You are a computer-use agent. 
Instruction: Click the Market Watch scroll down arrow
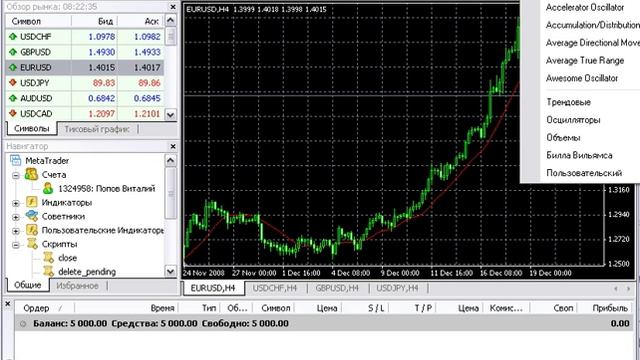click(171, 115)
